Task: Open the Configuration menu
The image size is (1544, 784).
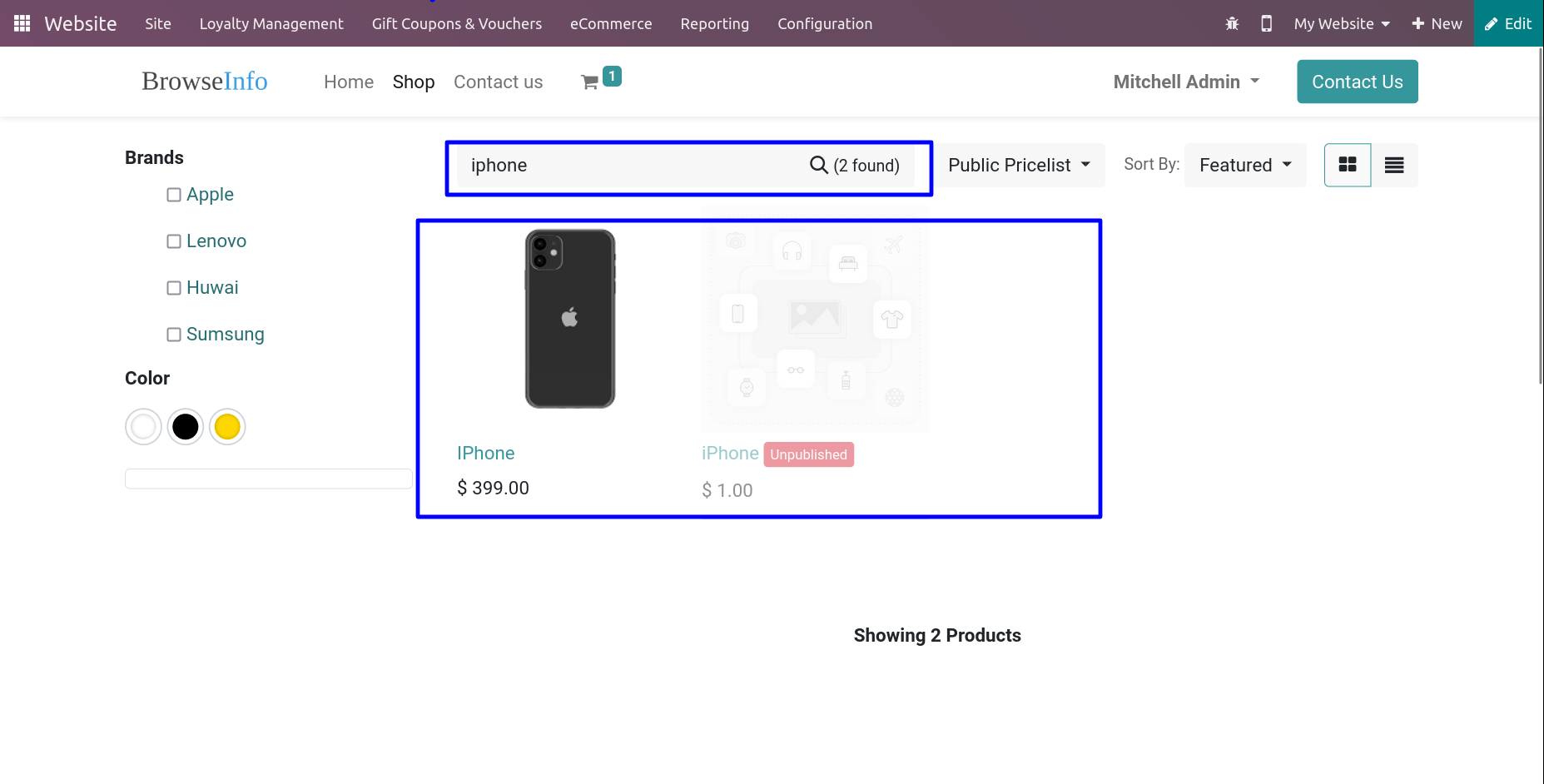Action: click(825, 23)
